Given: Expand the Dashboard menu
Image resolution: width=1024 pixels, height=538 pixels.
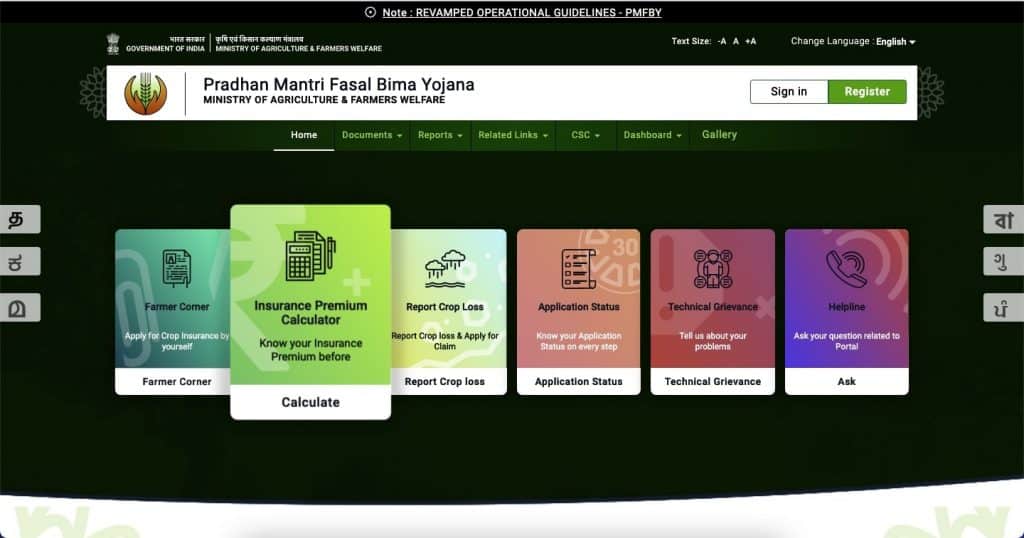Looking at the screenshot, I should click(x=652, y=135).
